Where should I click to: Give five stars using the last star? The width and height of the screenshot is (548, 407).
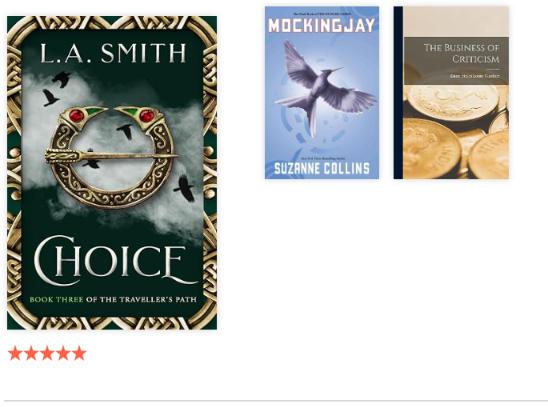(79, 353)
